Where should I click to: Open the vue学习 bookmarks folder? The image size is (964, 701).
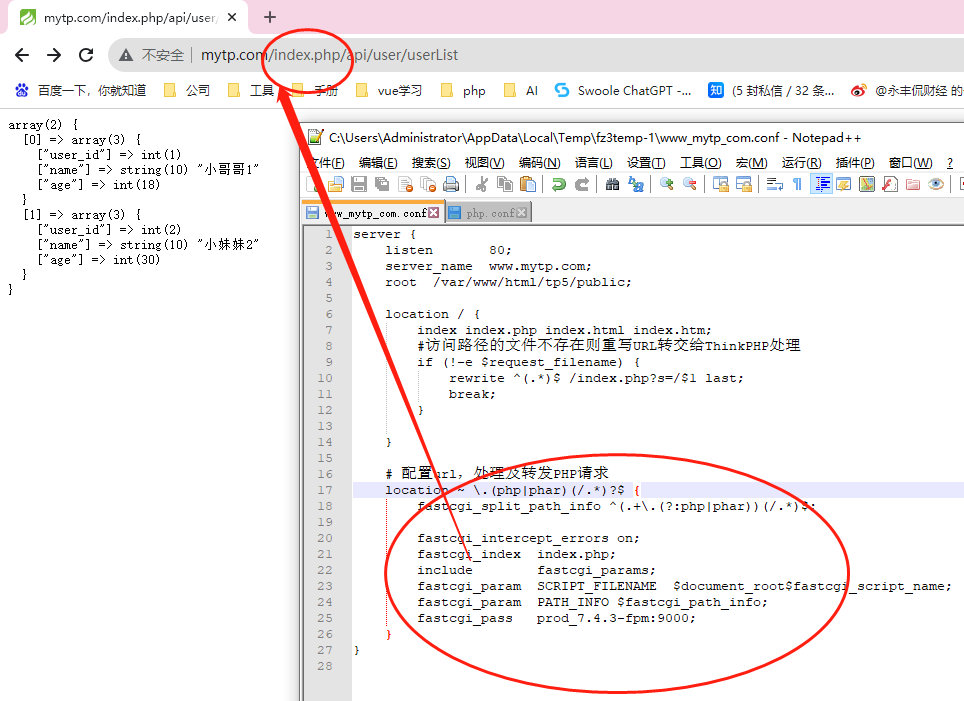pos(389,90)
